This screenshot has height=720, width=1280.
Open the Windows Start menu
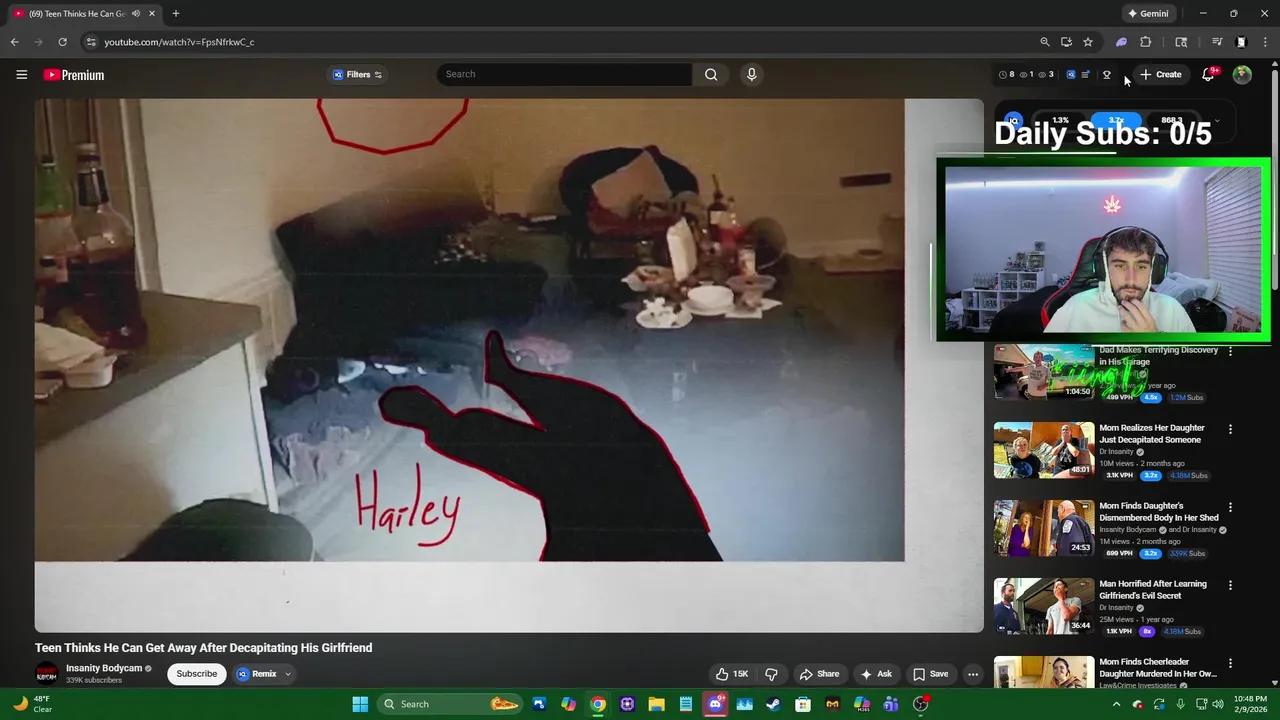pyautogui.click(x=360, y=704)
